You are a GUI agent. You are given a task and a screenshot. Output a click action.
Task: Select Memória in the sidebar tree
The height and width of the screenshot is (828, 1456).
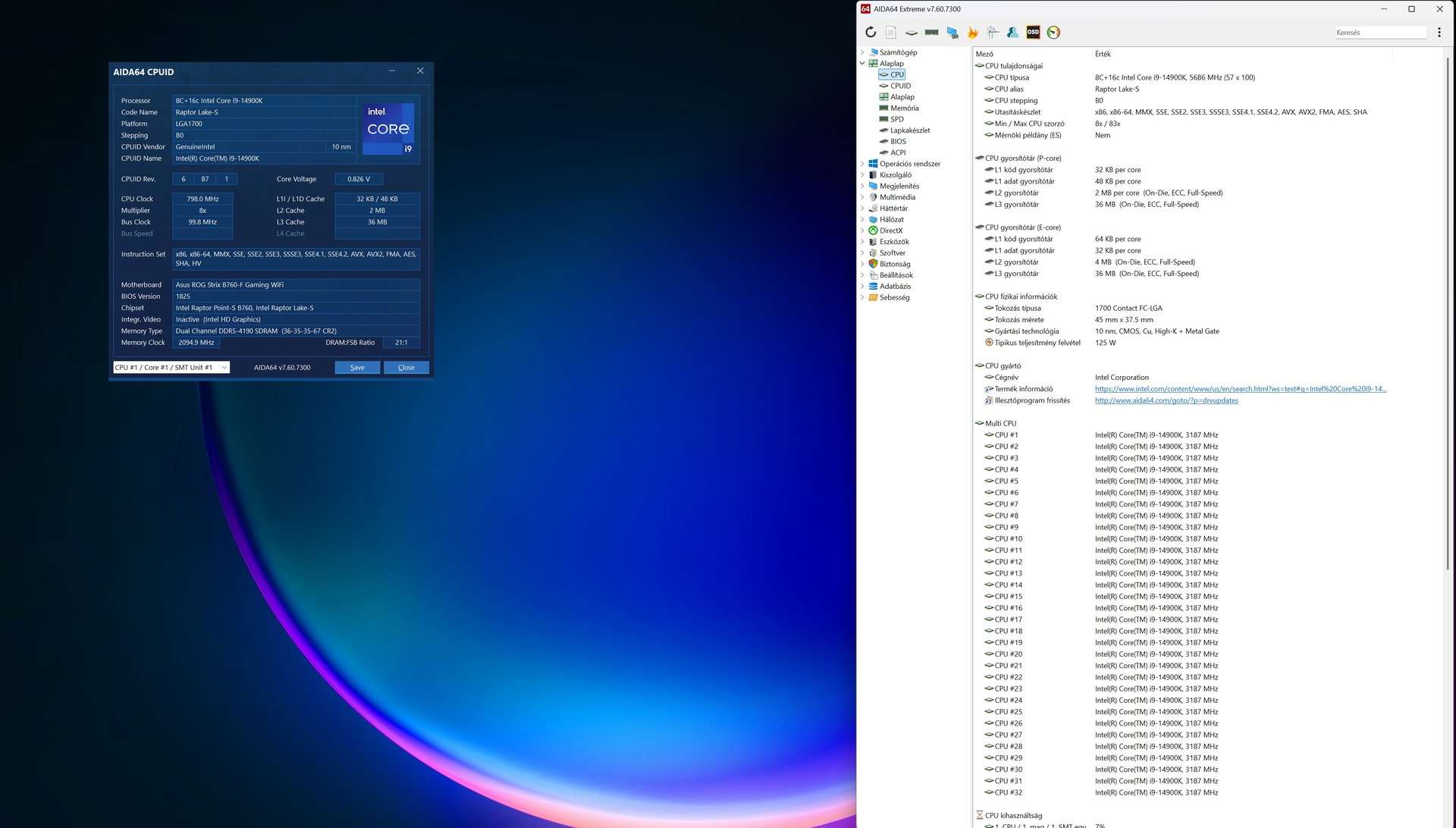click(x=904, y=108)
